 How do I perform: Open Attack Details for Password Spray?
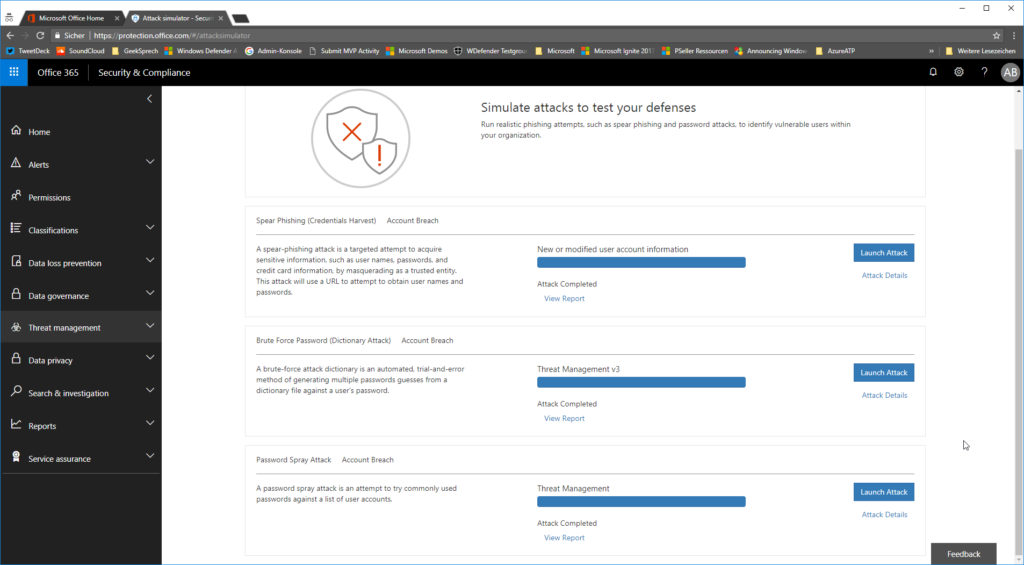[884, 515]
